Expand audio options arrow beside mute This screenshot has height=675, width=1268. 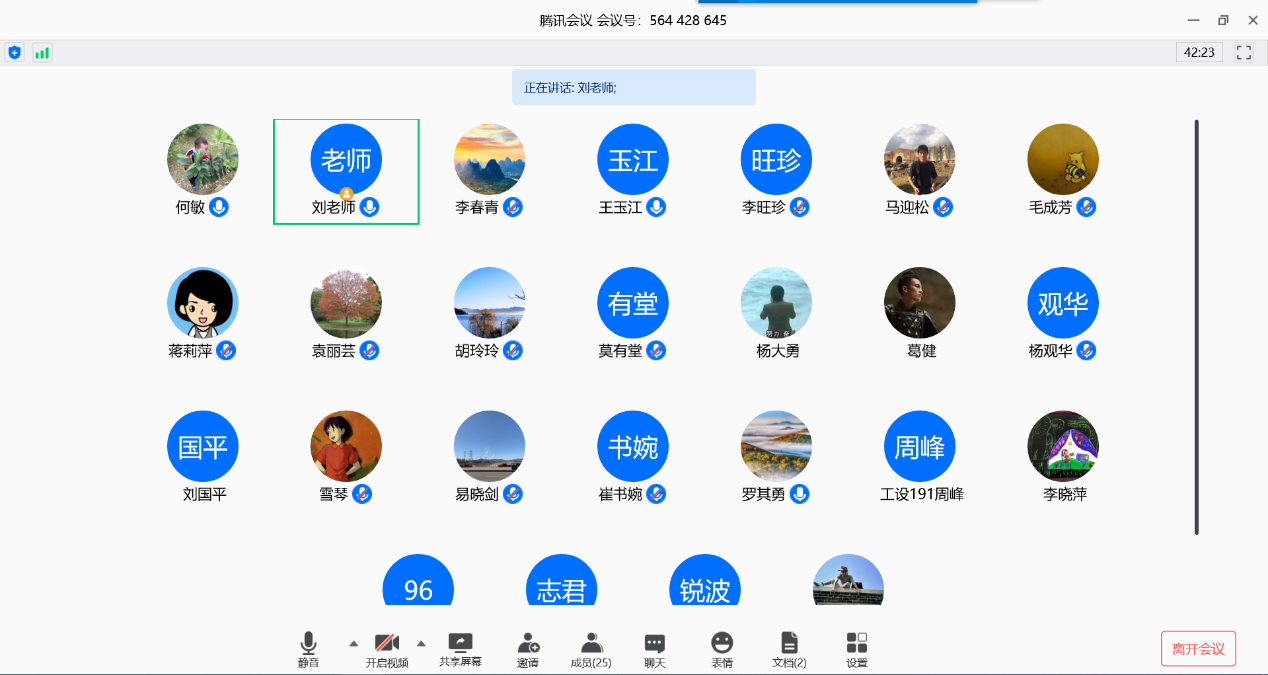(353, 643)
